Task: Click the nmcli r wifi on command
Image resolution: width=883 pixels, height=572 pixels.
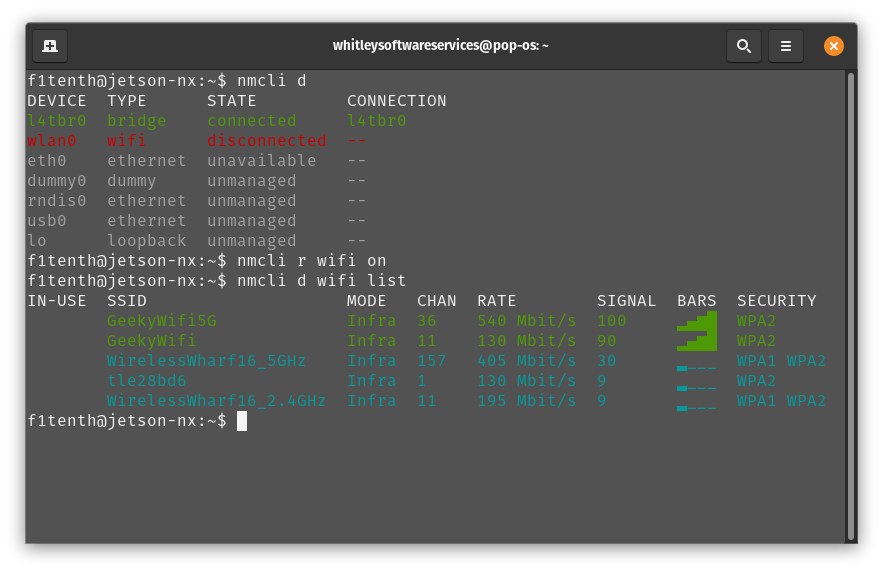Action: click(311, 261)
